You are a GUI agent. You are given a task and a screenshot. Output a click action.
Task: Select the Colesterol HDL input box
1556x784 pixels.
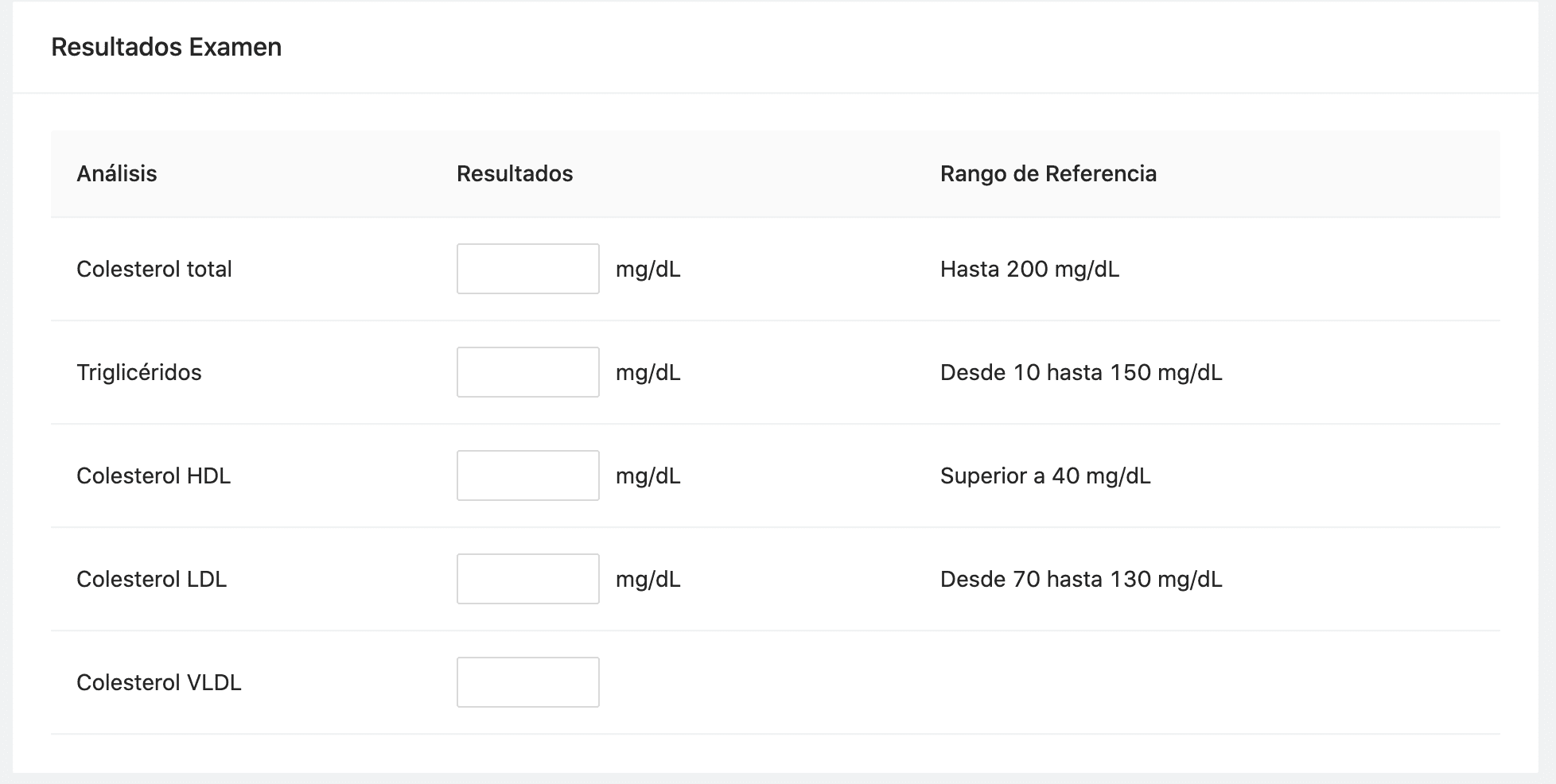pyautogui.click(x=527, y=475)
